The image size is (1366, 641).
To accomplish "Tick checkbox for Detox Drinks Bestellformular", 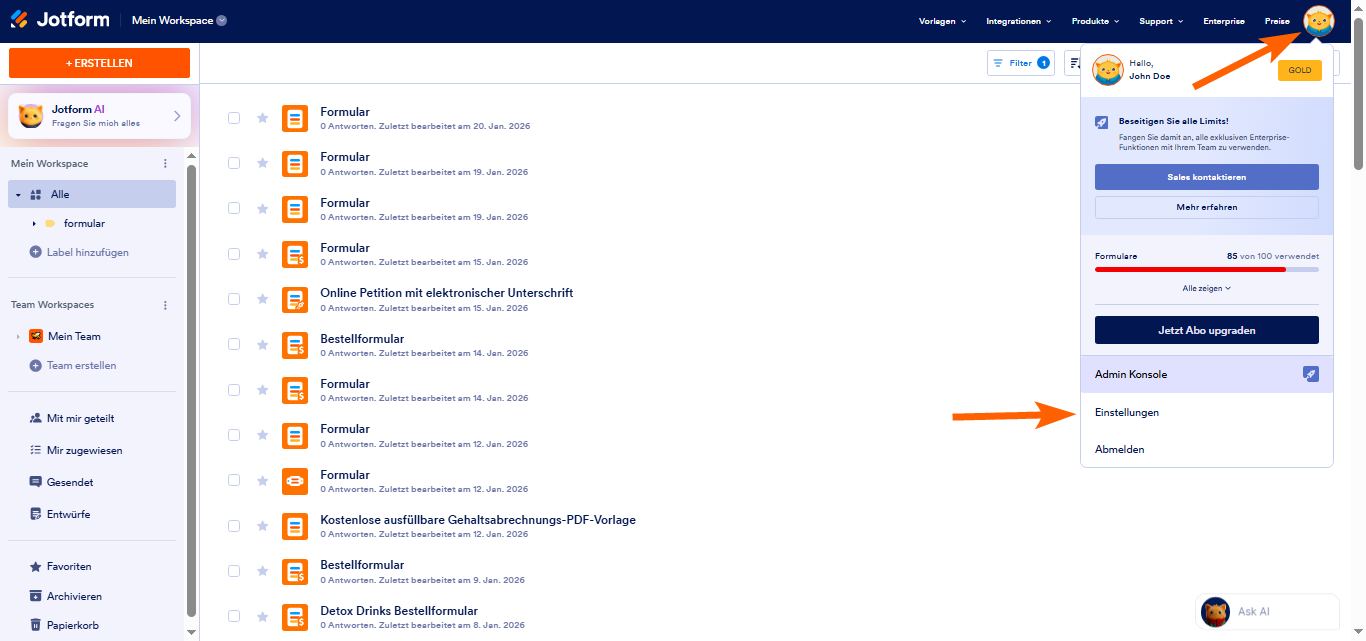I will coord(234,616).
